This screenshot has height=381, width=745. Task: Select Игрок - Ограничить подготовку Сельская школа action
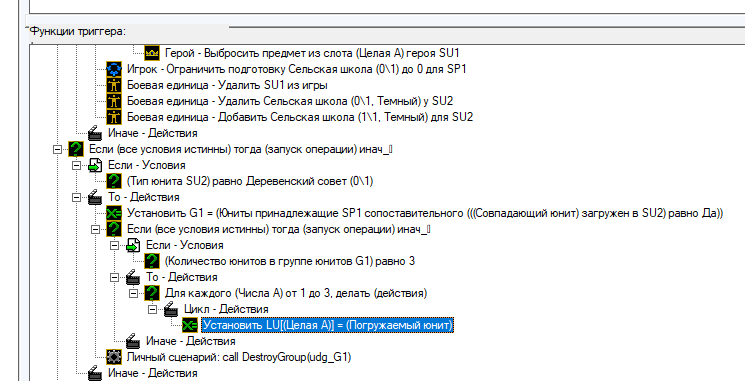pos(296,69)
